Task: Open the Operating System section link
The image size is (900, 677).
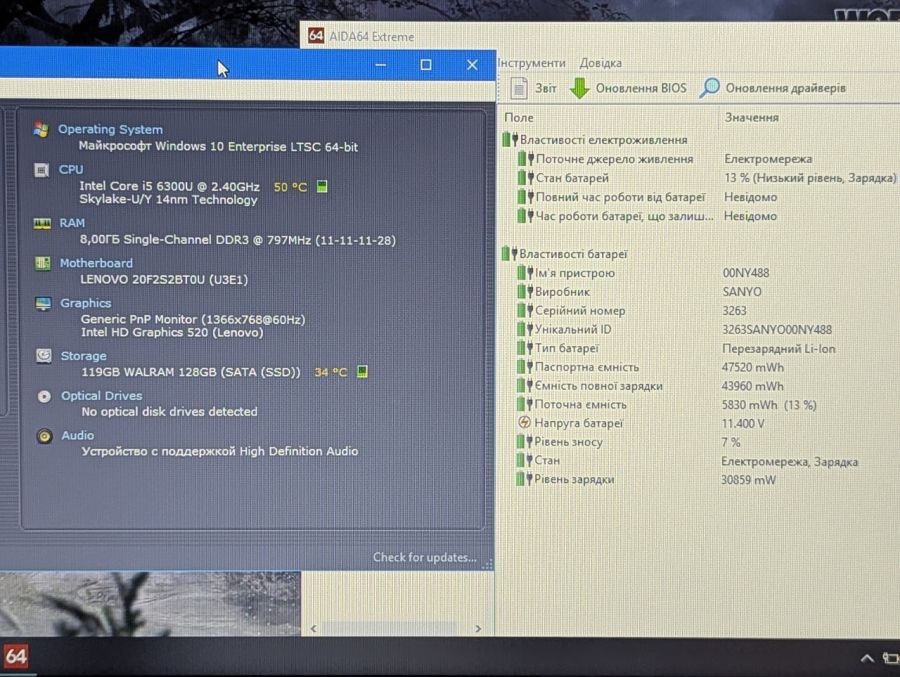Action: click(110, 129)
